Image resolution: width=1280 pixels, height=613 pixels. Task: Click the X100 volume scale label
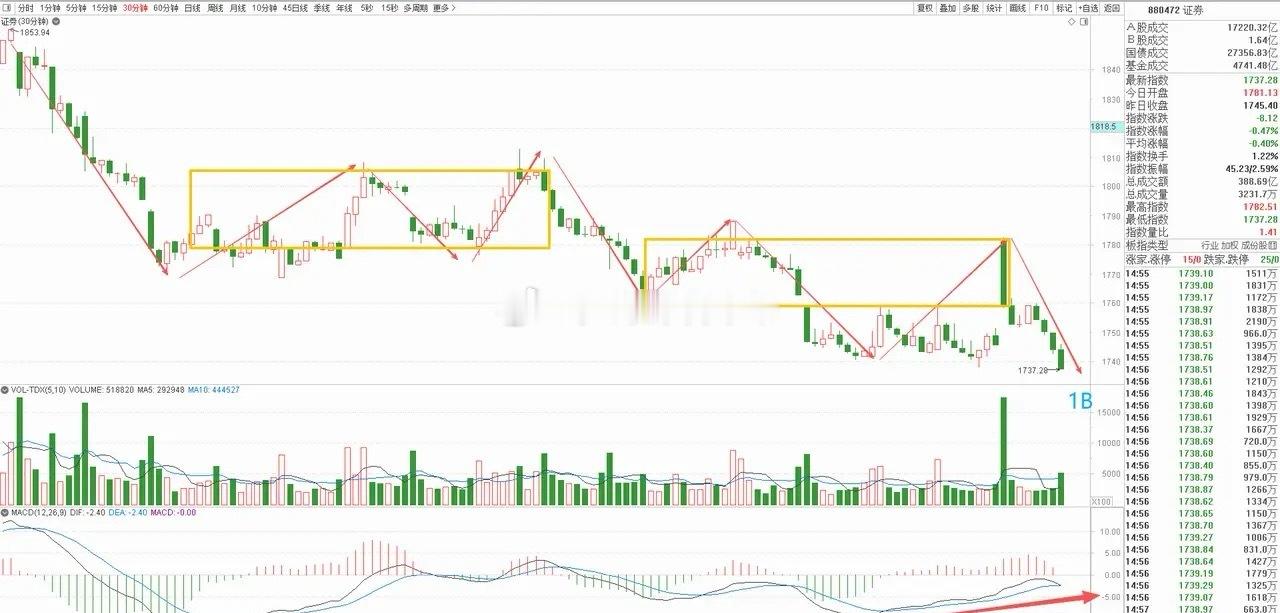point(1102,501)
